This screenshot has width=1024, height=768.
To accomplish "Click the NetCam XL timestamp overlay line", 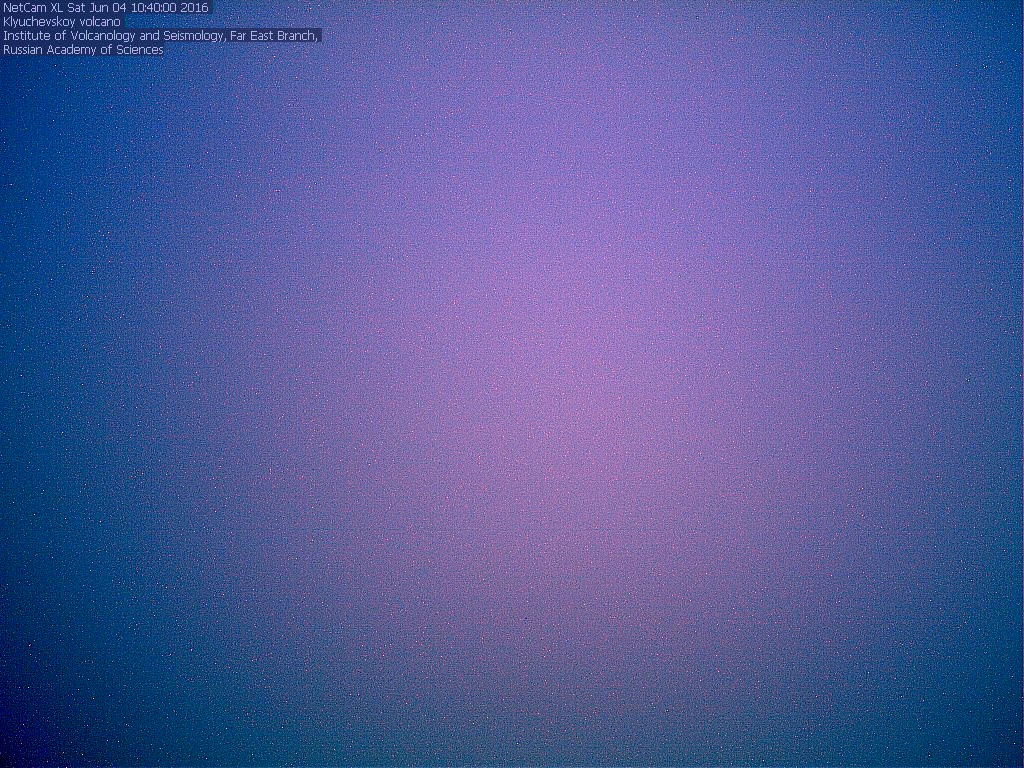I will pyautogui.click(x=106, y=8).
